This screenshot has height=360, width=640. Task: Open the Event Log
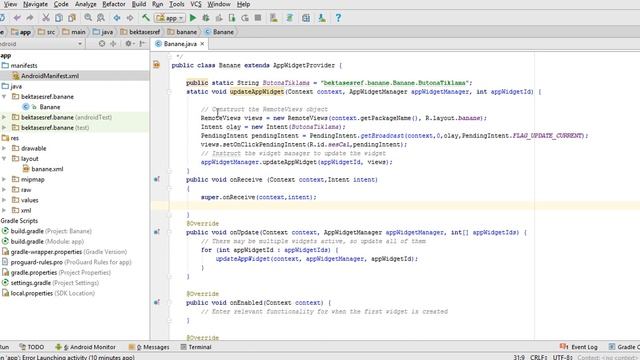(579, 347)
